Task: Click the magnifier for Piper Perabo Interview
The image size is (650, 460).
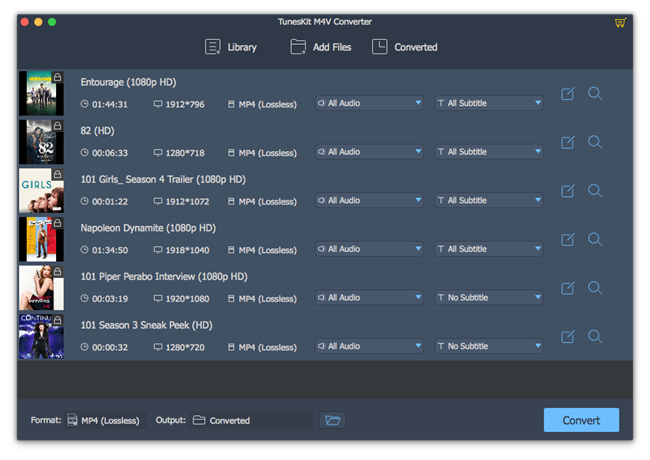Action: tap(595, 288)
